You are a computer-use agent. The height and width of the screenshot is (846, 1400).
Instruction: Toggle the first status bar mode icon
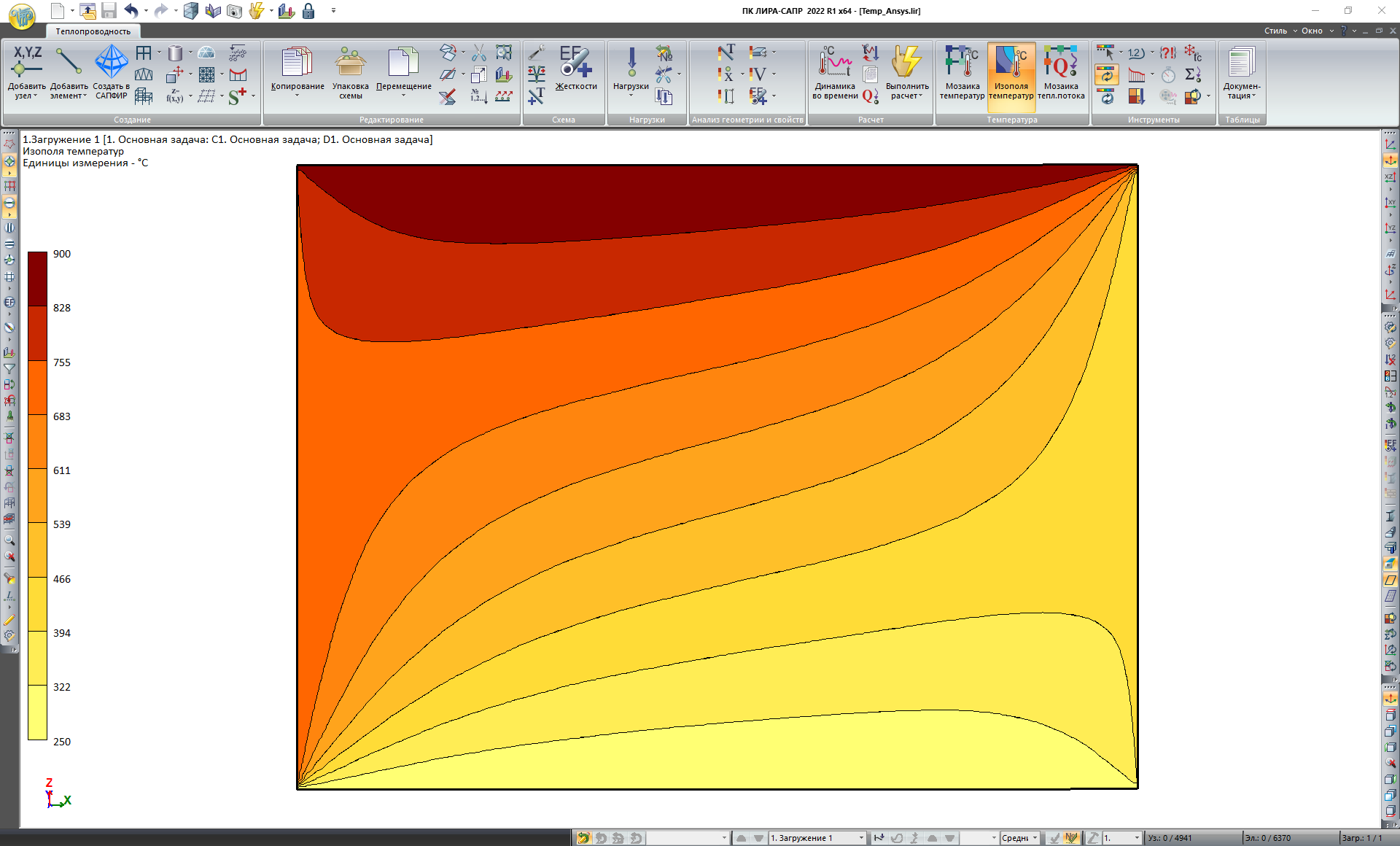[583, 838]
